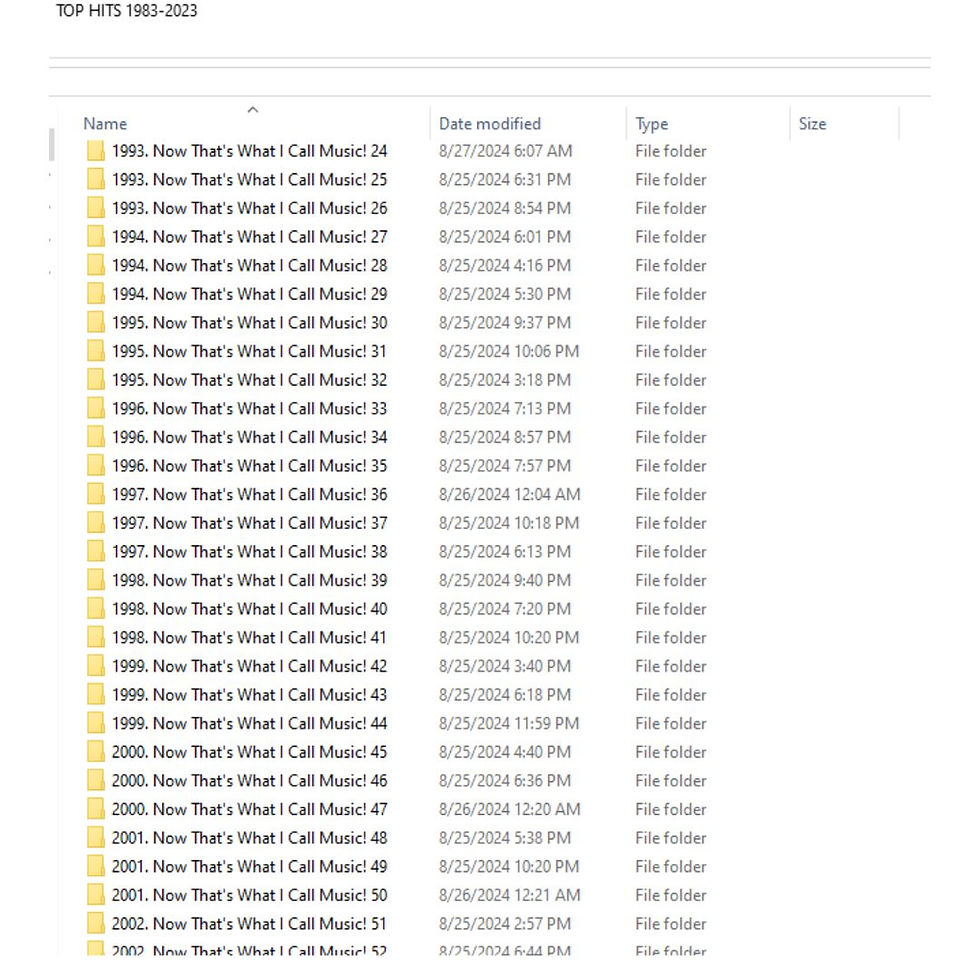This screenshot has width=980, height=980.
Task: Click date '8/25/2024 10:06 PM'
Action: (509, 351)
